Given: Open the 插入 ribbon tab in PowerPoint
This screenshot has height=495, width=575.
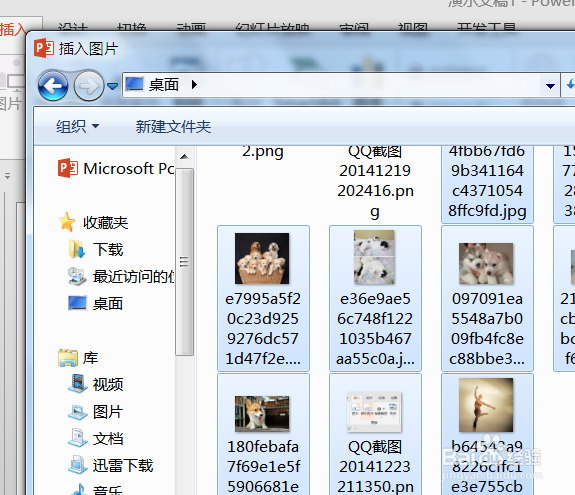Looking at the screenshot, I should (x=13, y=29).
